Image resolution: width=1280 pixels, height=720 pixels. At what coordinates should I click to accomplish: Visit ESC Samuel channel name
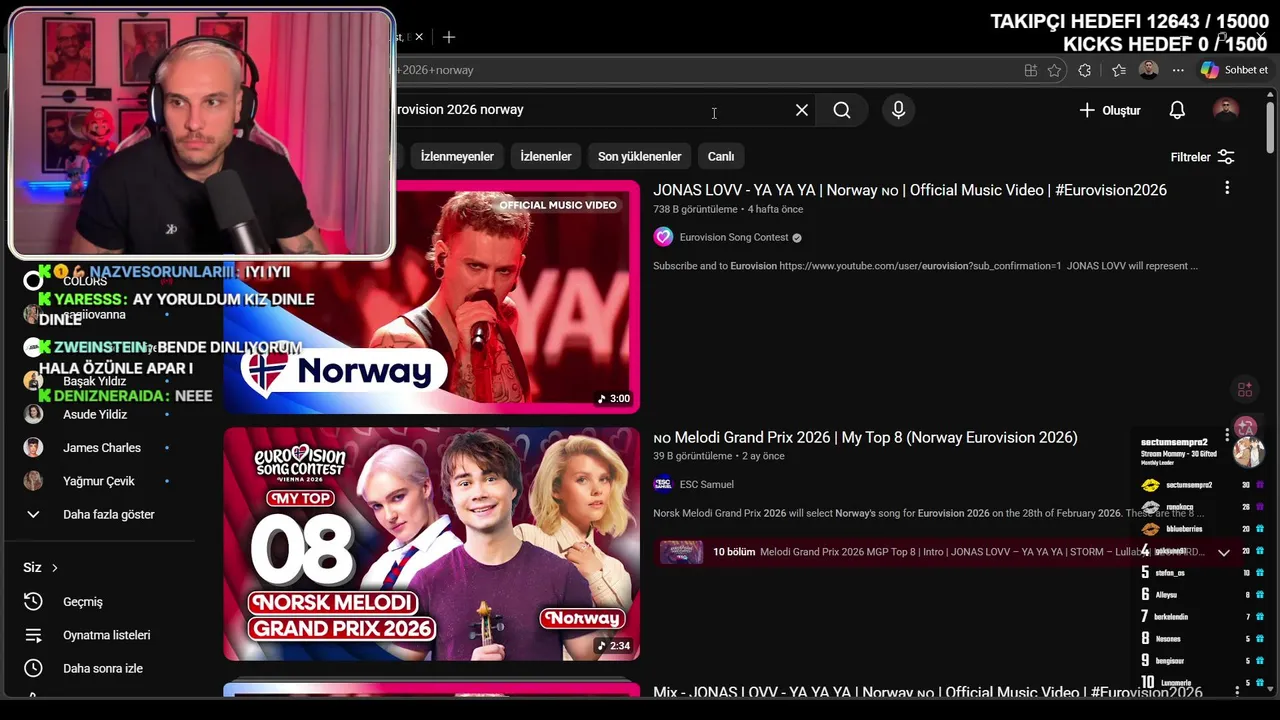click(x=706, y=484)
